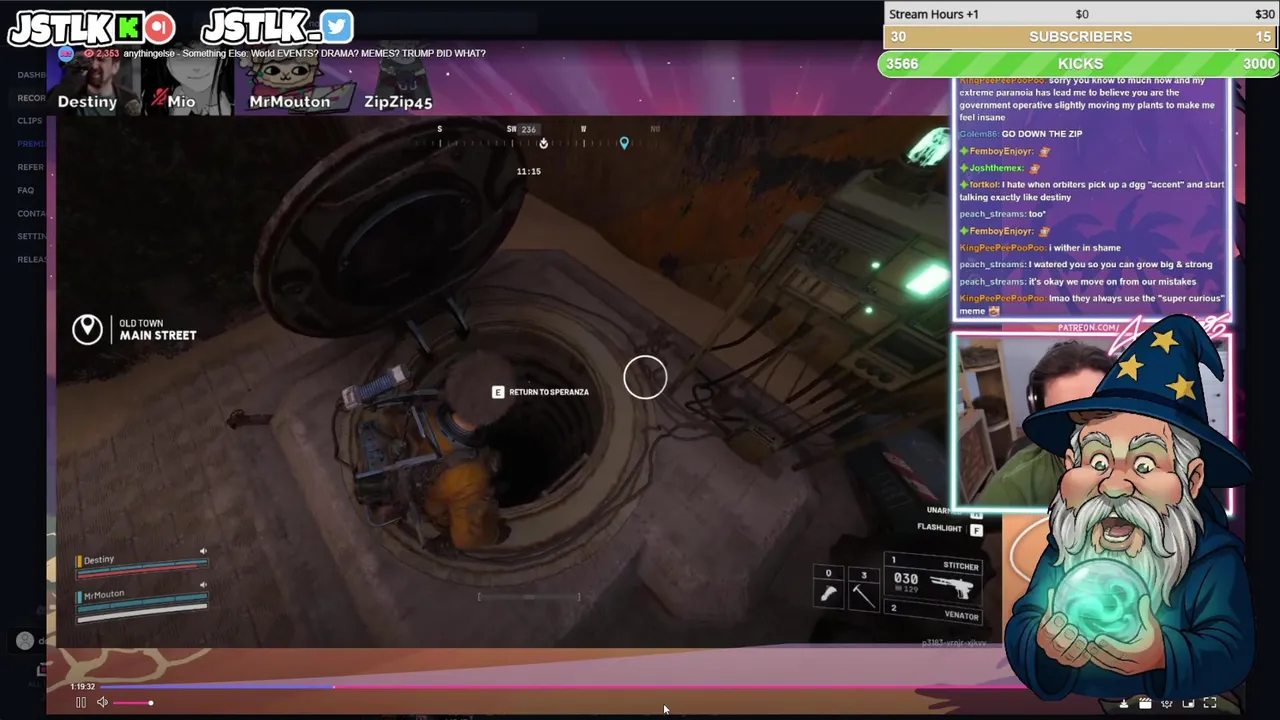Click the 'Return to Speranza' prompt
Viewport: 1280px width, 720px height.
click(x=548, y=392)
